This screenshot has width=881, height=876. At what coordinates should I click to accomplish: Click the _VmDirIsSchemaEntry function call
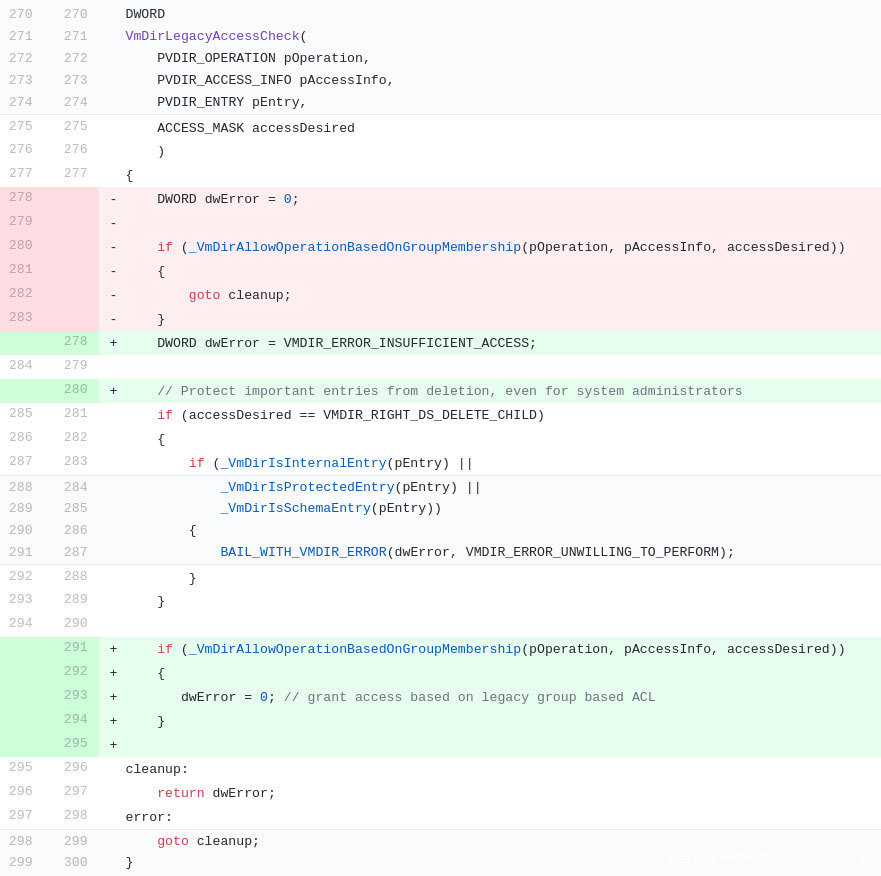click(295, 509)
